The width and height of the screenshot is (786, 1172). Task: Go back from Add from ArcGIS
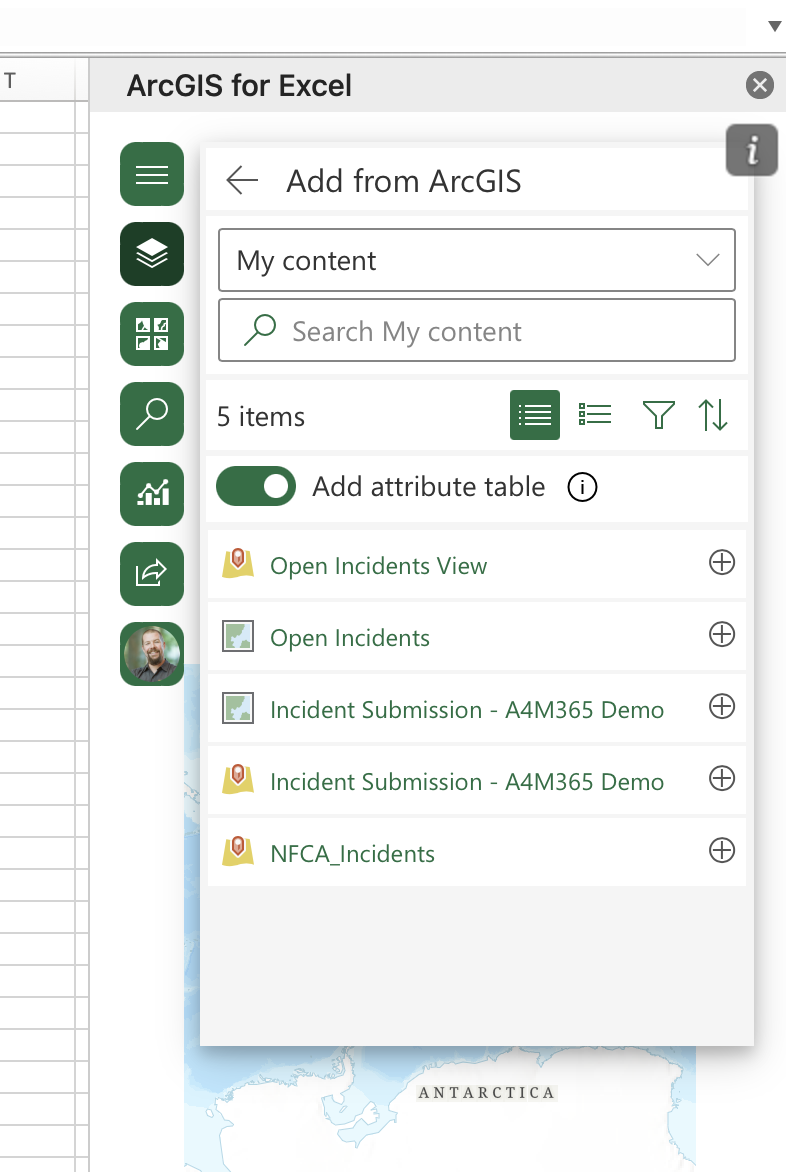pyautogui.click(x=242, y=181)
